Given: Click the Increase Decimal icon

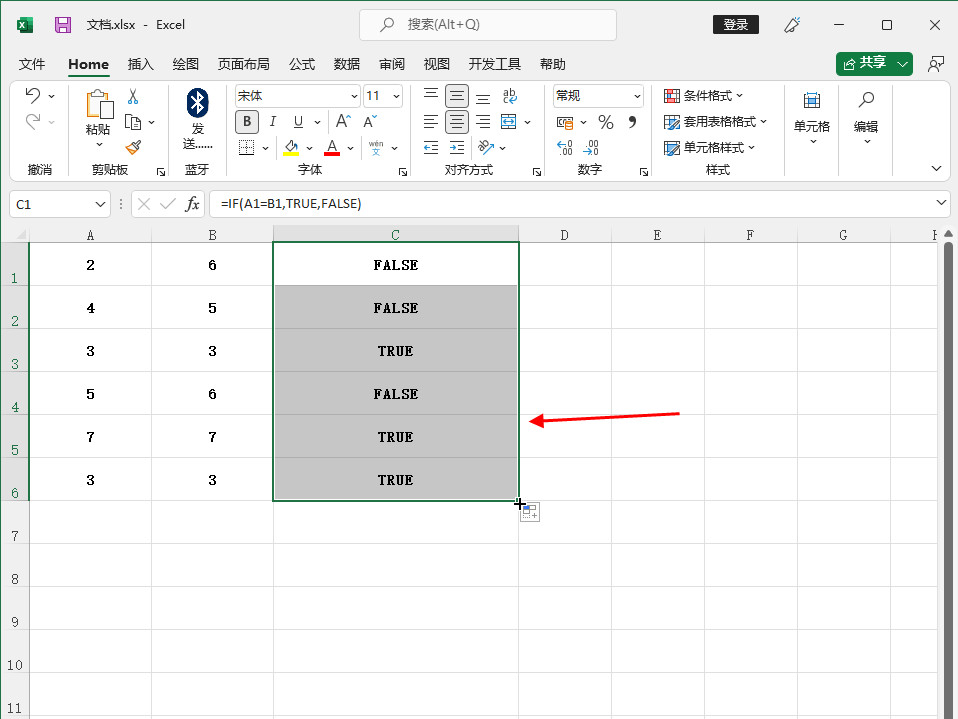Looking at the screenshot, I should pyautogui.click(x=565, y=147).
